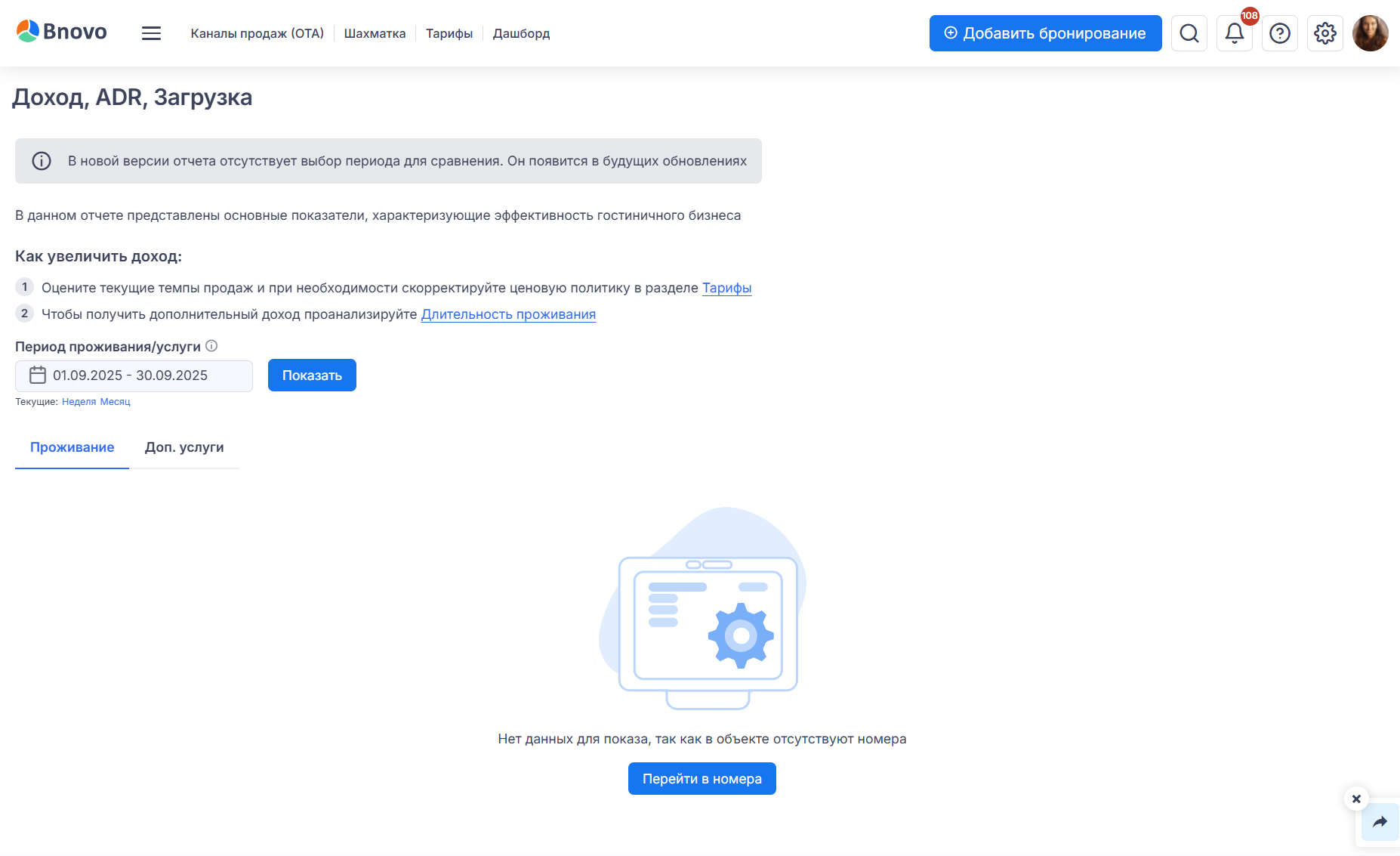Click Добавить бронирование button
Image resolution: width=1400 pixels, height=856 pixels.
coord(1045,33)
